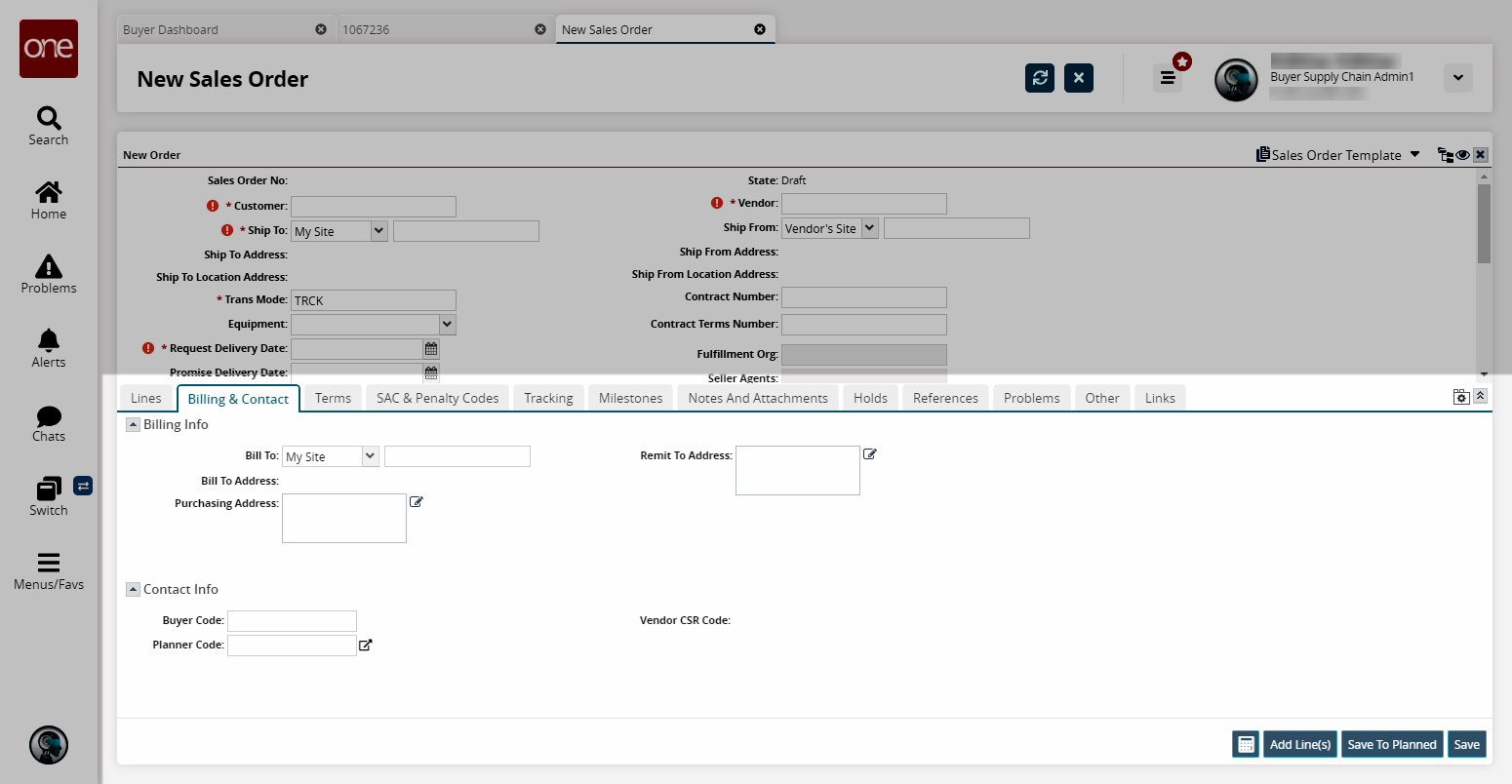Image resolution: width=1512 pixels, height=784 pixels.
Task: Collapse the tab panel with double chevron
Action: point(1480,396)
